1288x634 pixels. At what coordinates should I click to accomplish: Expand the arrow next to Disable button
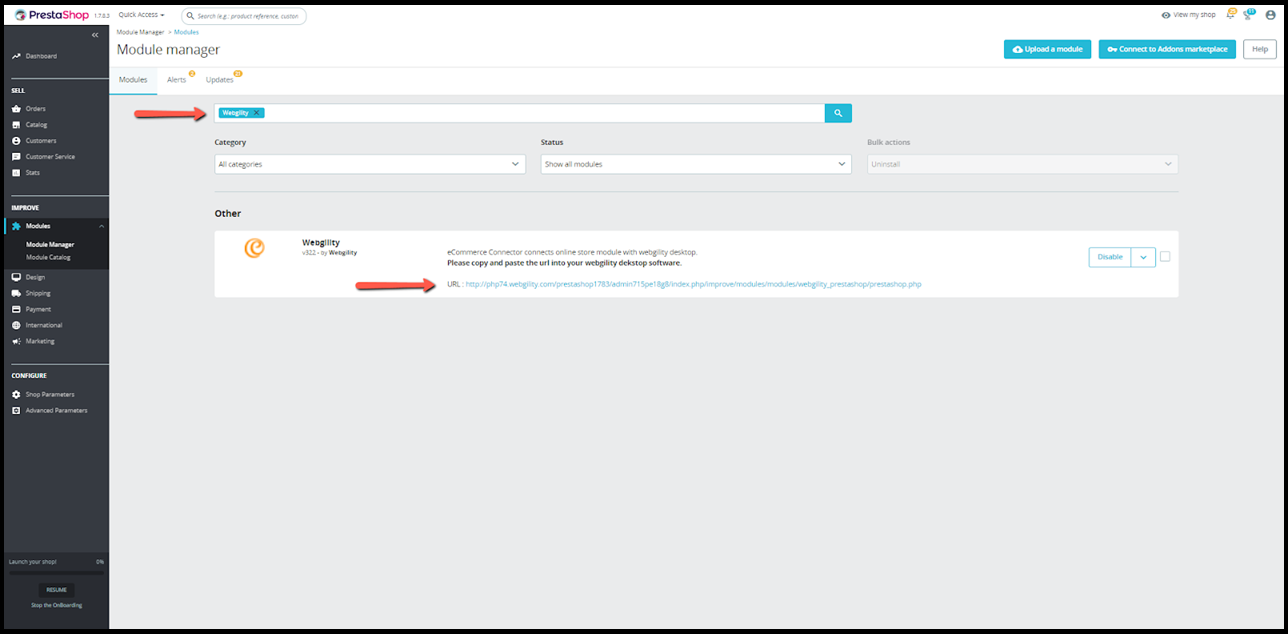click(1143, 257)
